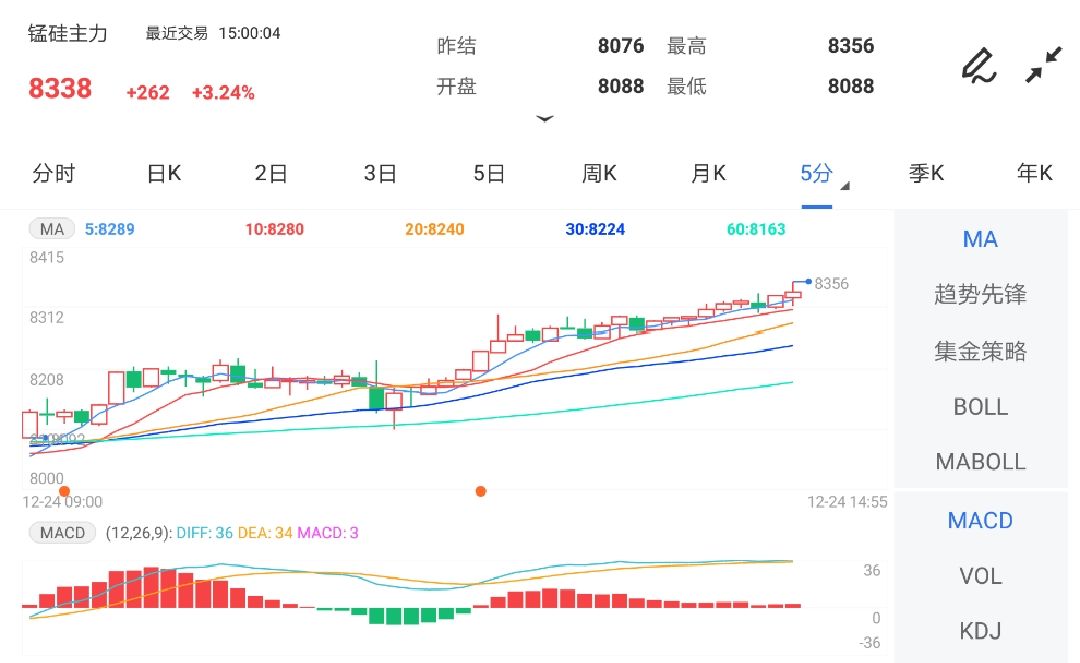Viewport: 1080px width, 663px height.
Task: Select the 5分 tab
Action: pyautogui.click(x=816, y=173)
